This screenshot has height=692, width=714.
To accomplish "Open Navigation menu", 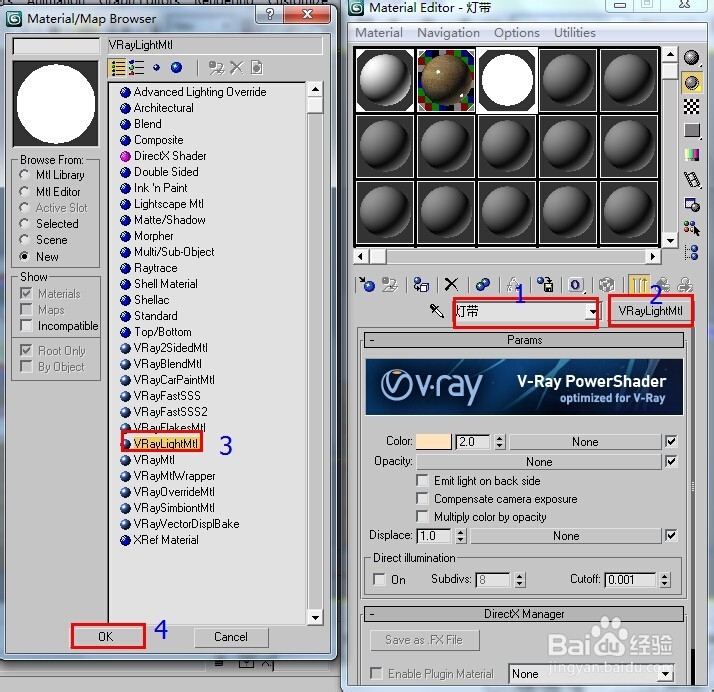I will pyautogui.click(x=449, y=33).
